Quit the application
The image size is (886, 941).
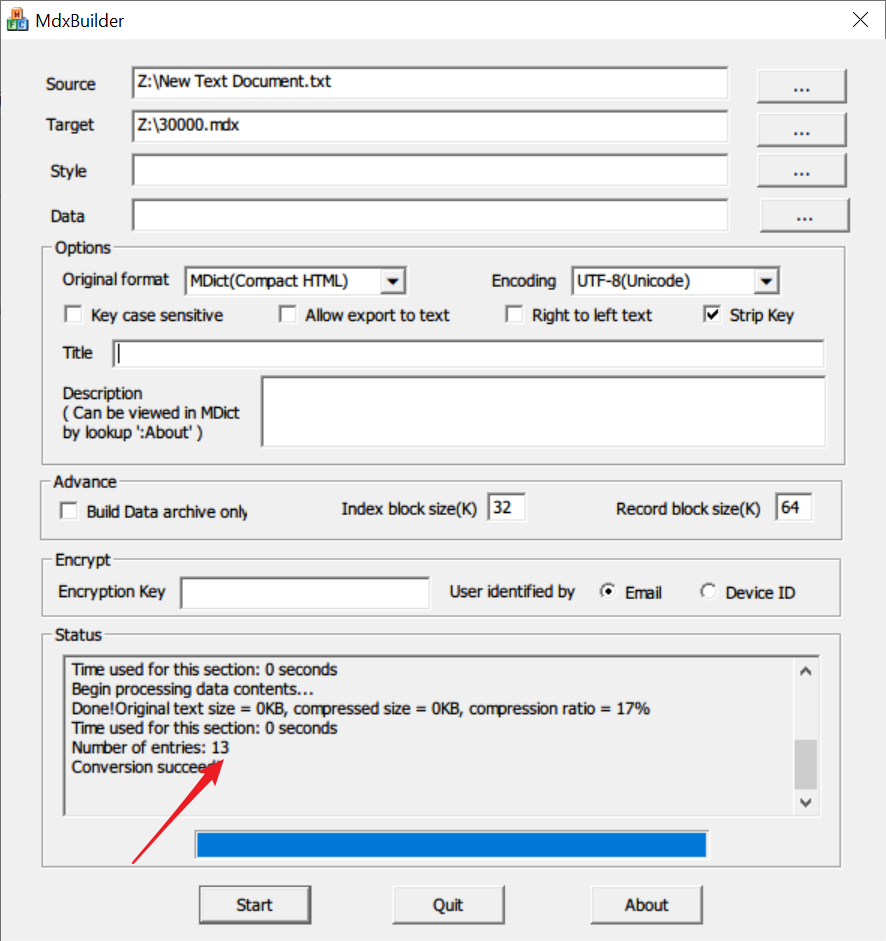click(x=448, y=904)
